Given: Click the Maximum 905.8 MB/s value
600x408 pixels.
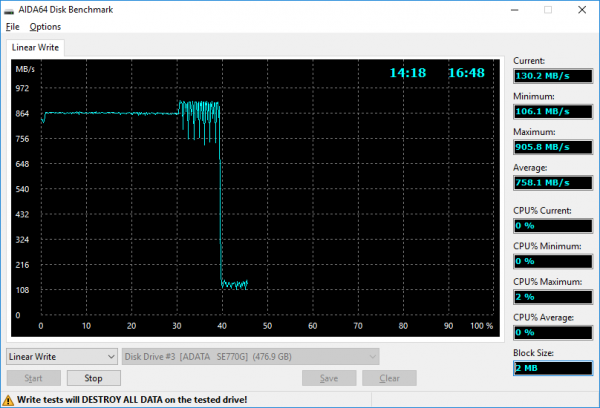Looking at the screenshot, I should [553, 147].
